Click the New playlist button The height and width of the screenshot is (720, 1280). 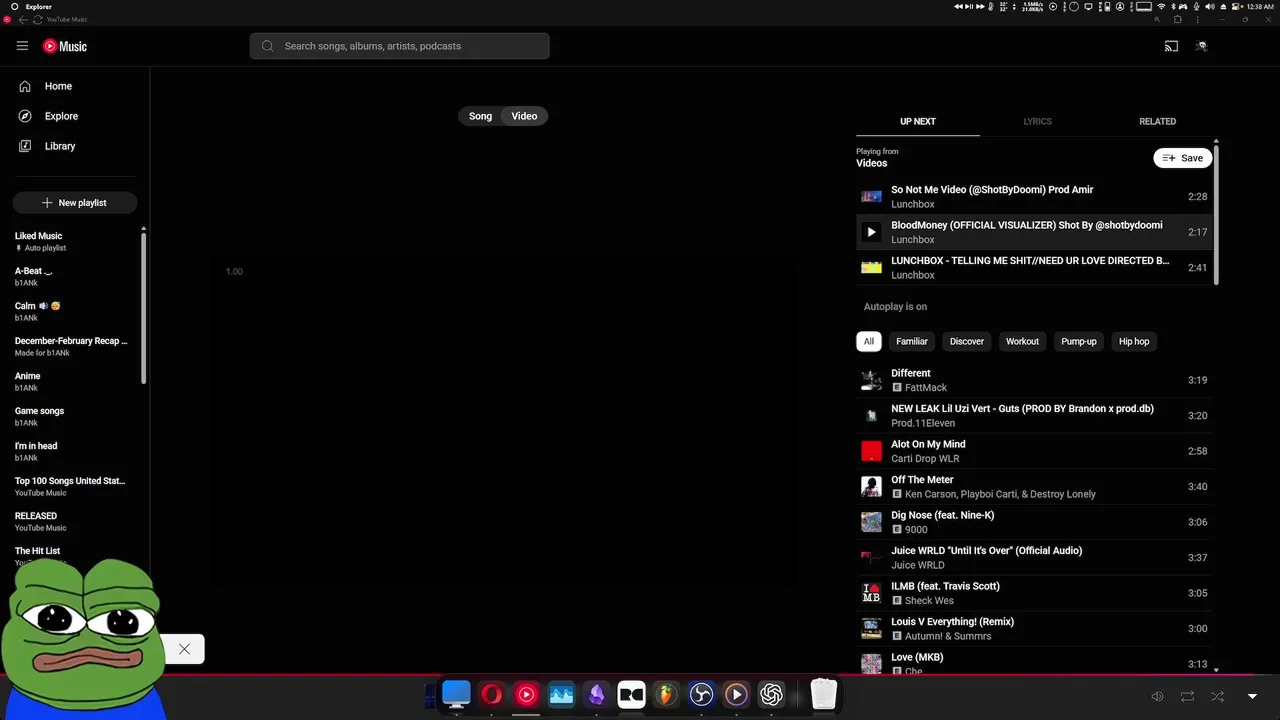[75, 203]
